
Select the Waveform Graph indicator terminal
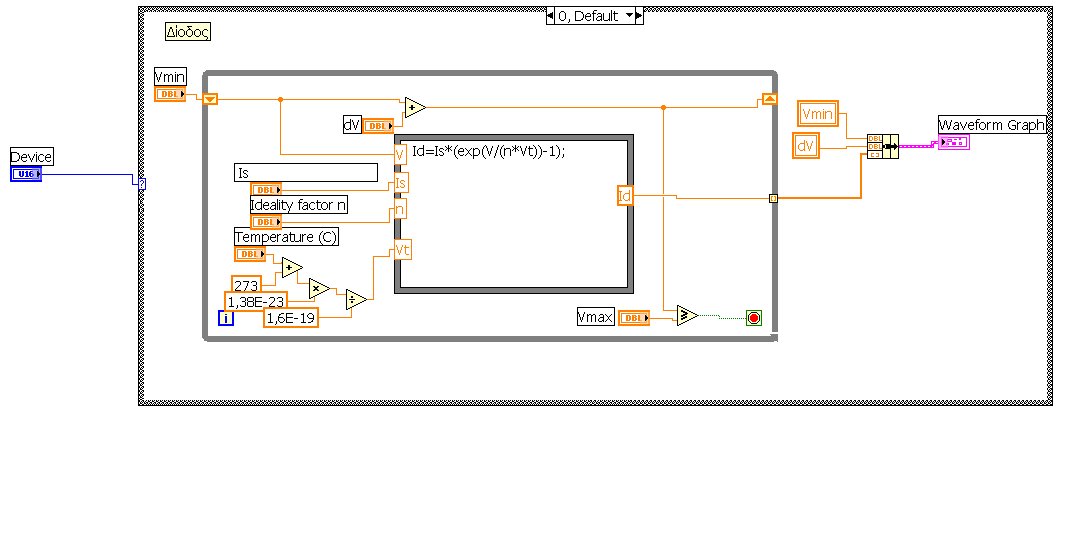[954, 142]
